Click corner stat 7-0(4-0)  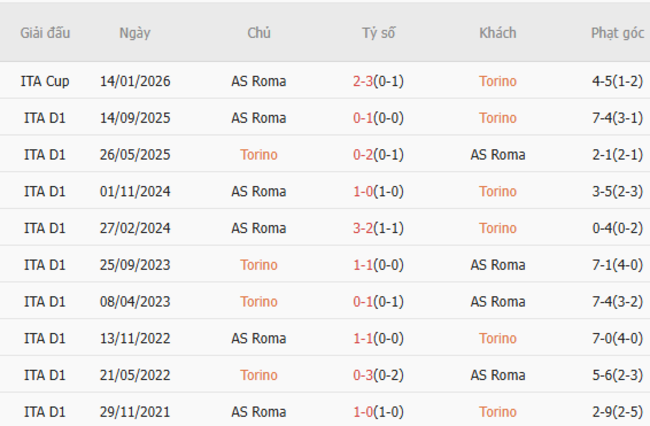pos(617,338)
